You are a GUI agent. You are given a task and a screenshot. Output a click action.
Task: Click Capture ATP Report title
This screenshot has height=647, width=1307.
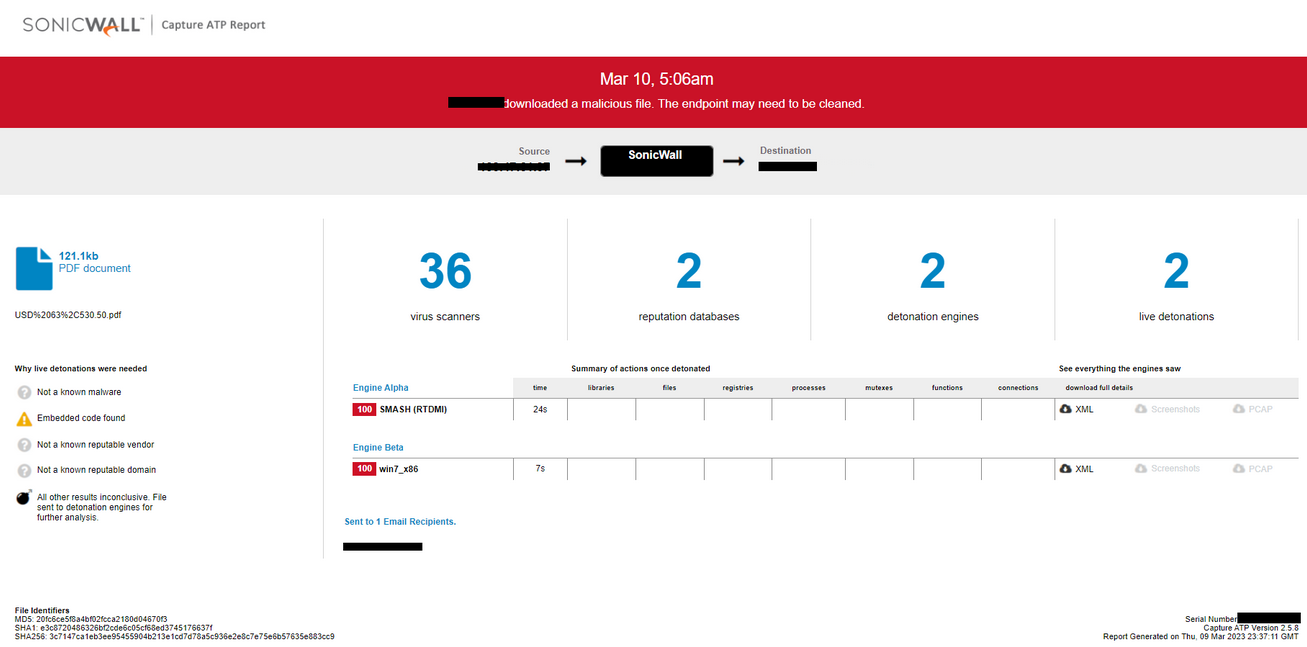pos(214,25)
